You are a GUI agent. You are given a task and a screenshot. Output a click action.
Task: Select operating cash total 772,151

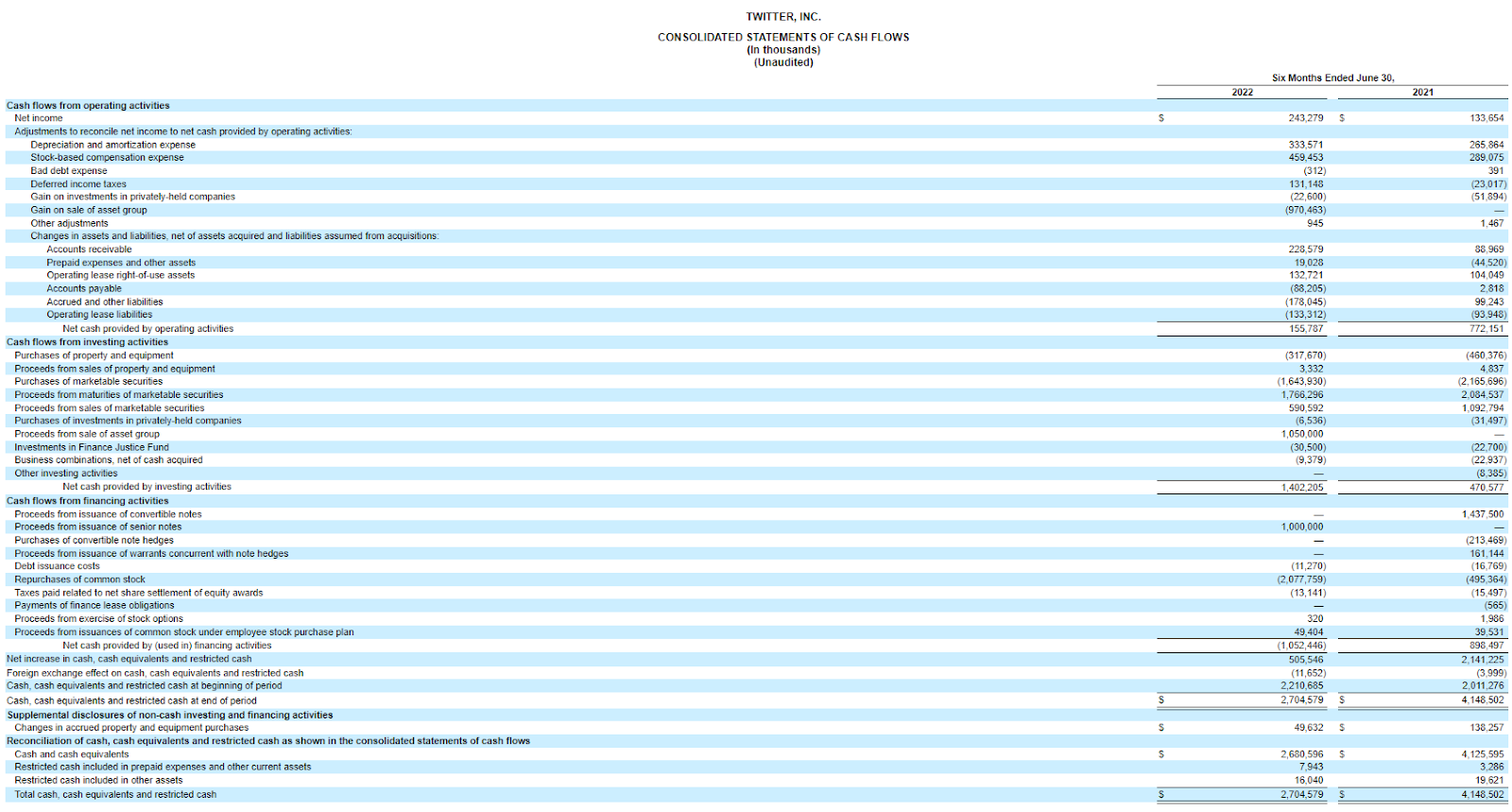click(x=1486, y=329)
